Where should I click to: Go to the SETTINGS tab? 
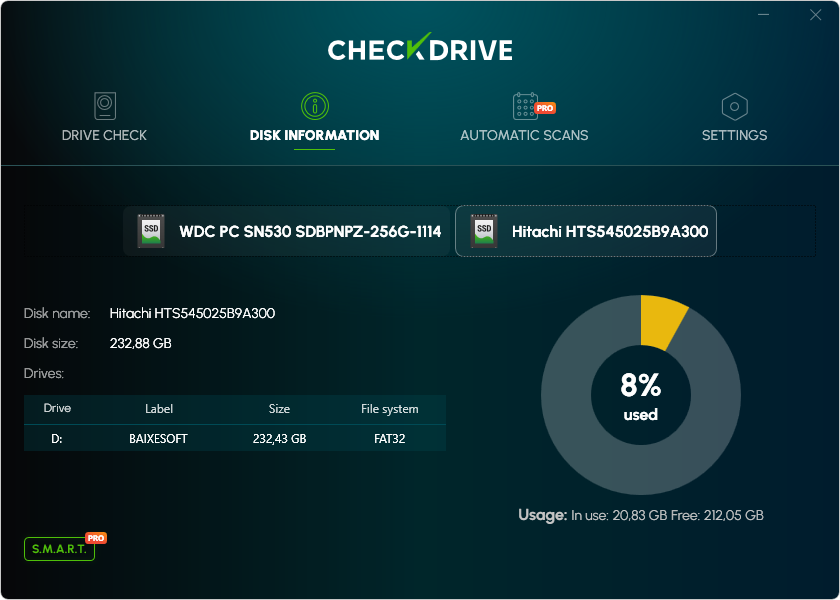point(734,118)
